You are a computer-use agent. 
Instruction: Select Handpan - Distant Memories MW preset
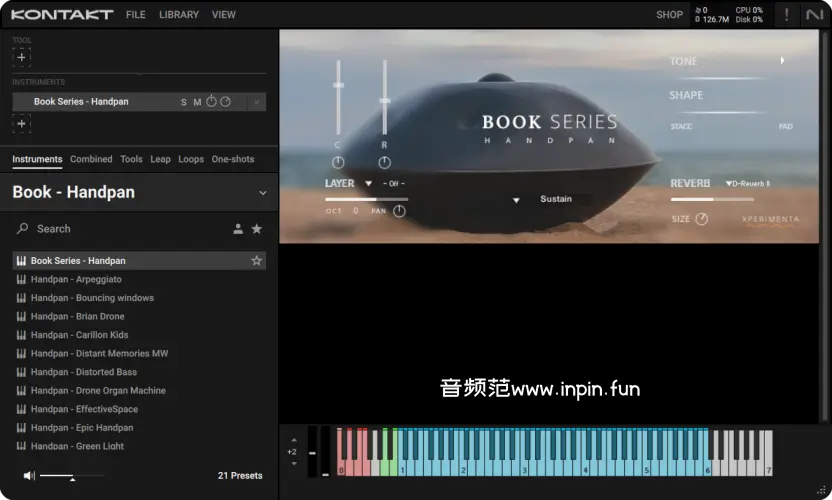139,354
